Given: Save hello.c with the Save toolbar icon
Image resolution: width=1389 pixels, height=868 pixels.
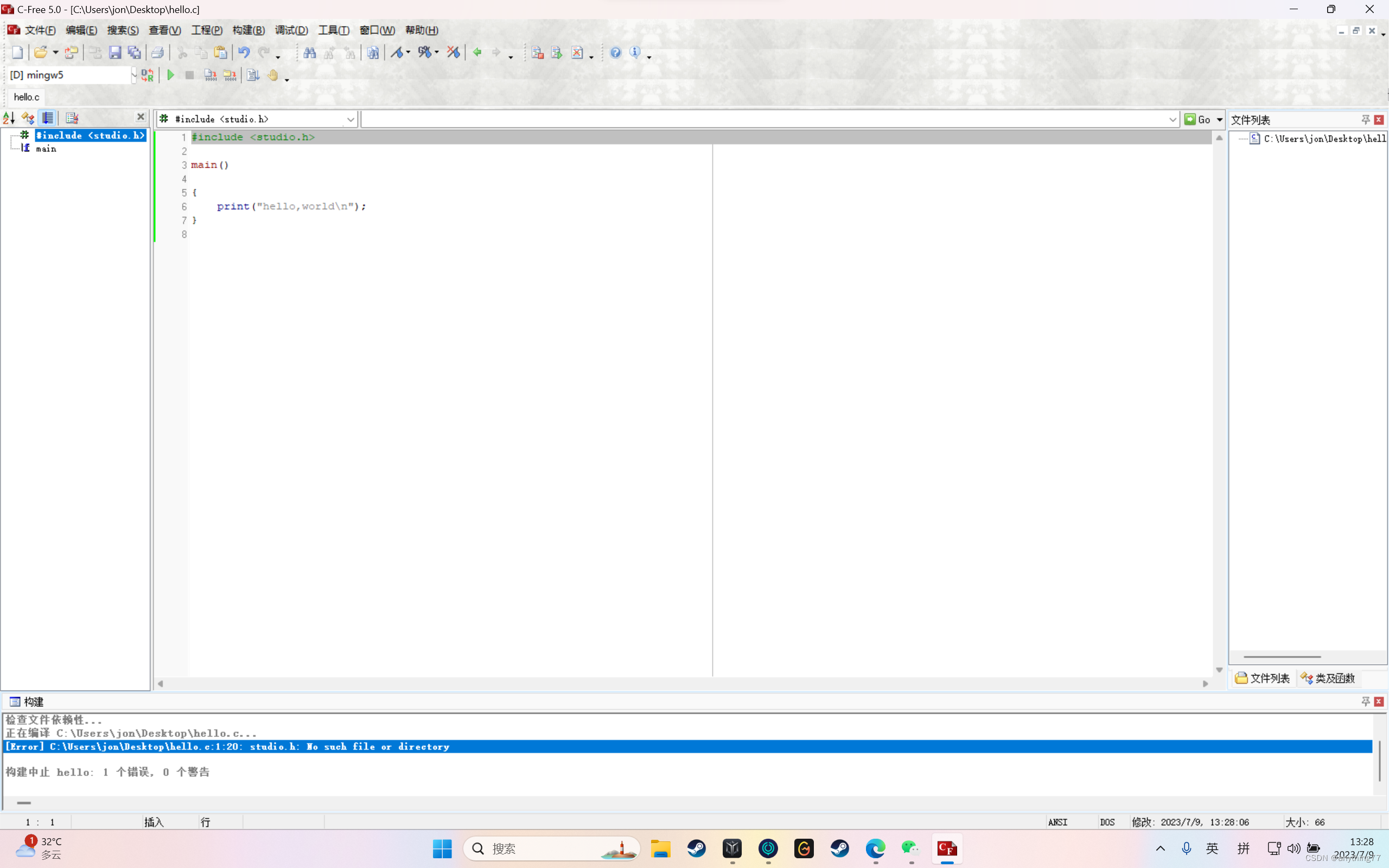Looking at the screenshot, I should tap(116, 52).
